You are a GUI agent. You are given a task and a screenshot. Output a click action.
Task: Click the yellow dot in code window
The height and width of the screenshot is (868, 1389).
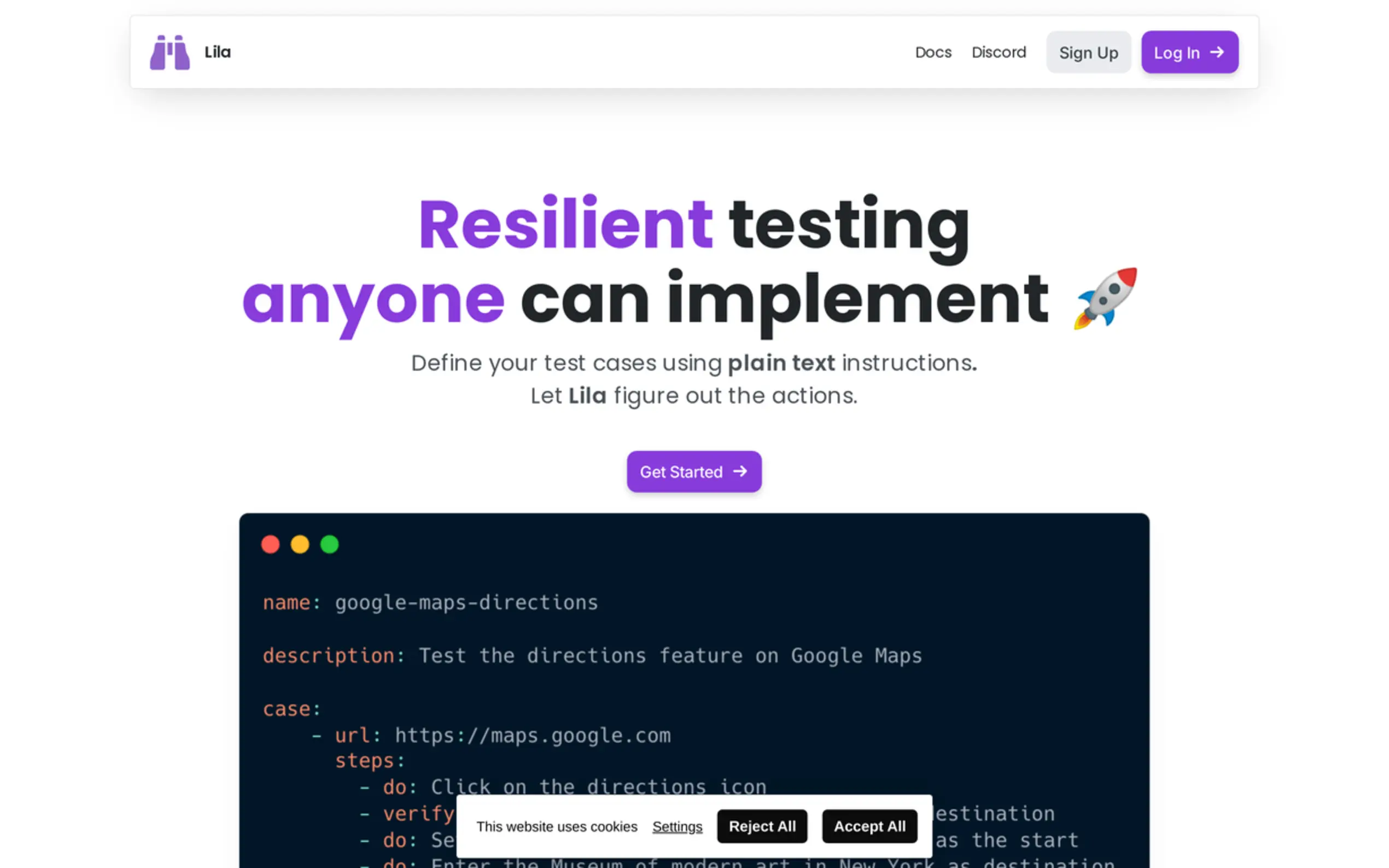coord(300,544)
